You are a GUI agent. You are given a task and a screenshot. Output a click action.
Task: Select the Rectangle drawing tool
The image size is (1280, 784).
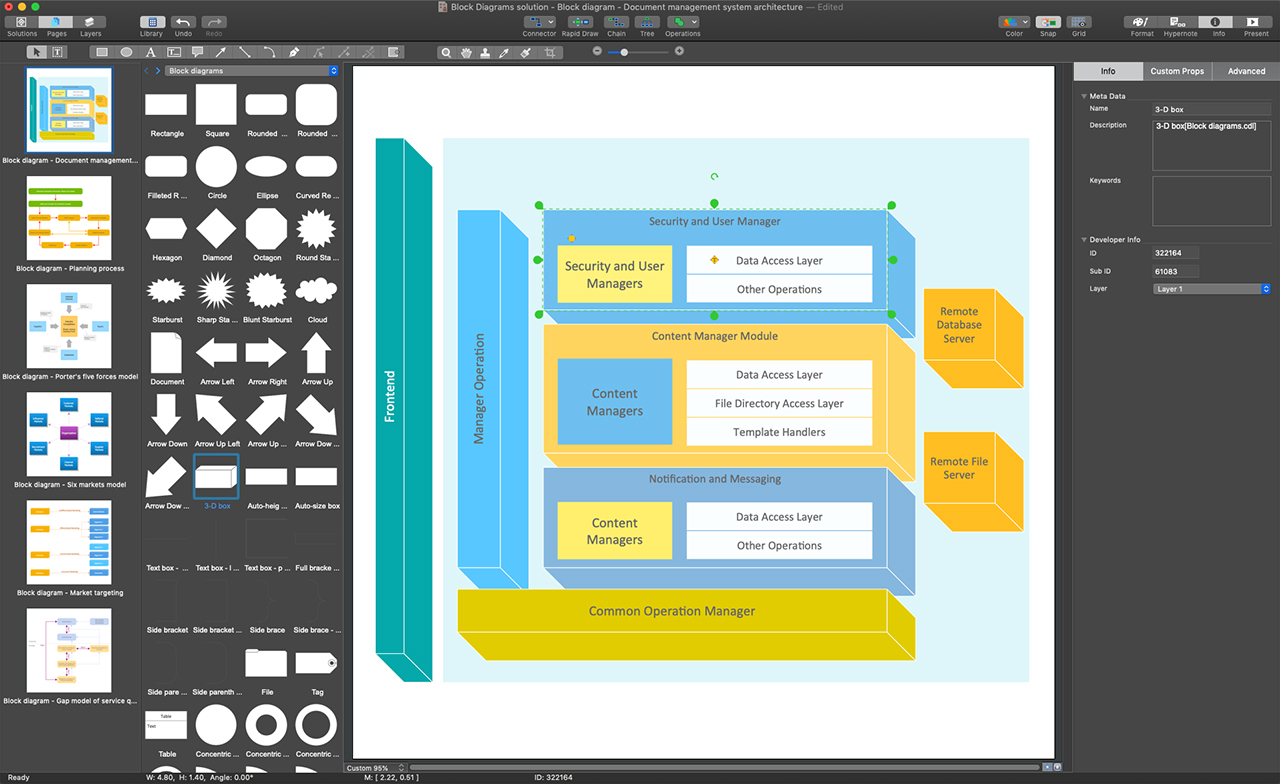(x=103, y=51)
